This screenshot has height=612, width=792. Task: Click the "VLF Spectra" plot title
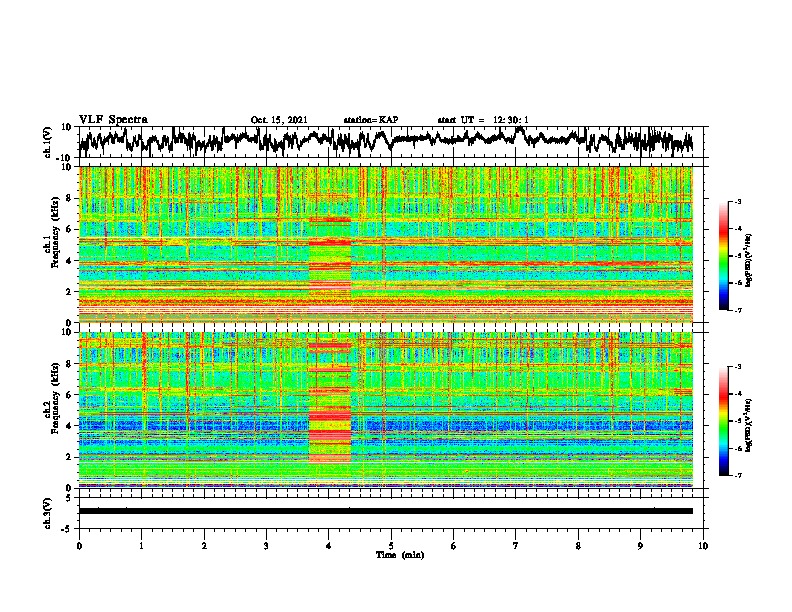[x=113, y=120]
